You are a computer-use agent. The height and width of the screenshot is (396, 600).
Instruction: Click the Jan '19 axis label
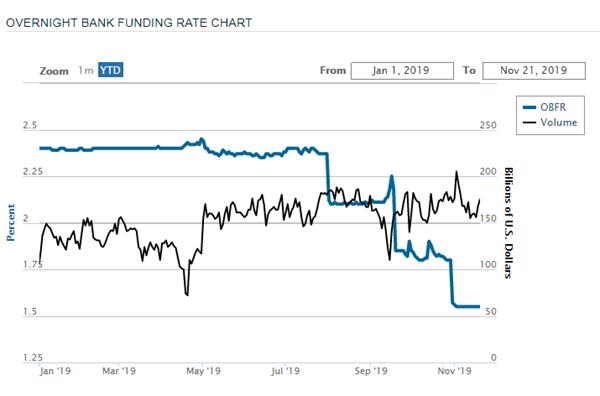[55, 371]
